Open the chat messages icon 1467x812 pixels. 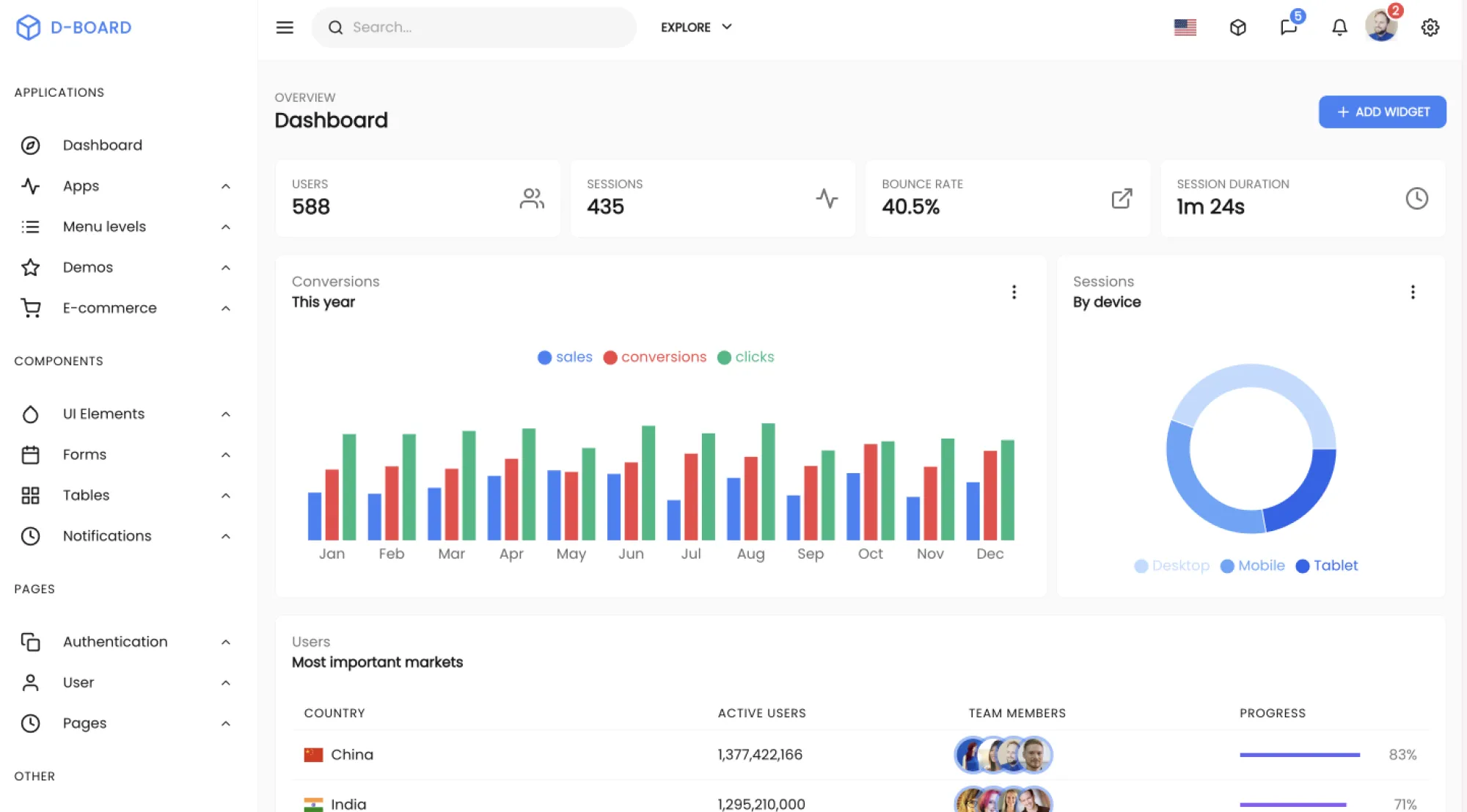(1288, 27)
